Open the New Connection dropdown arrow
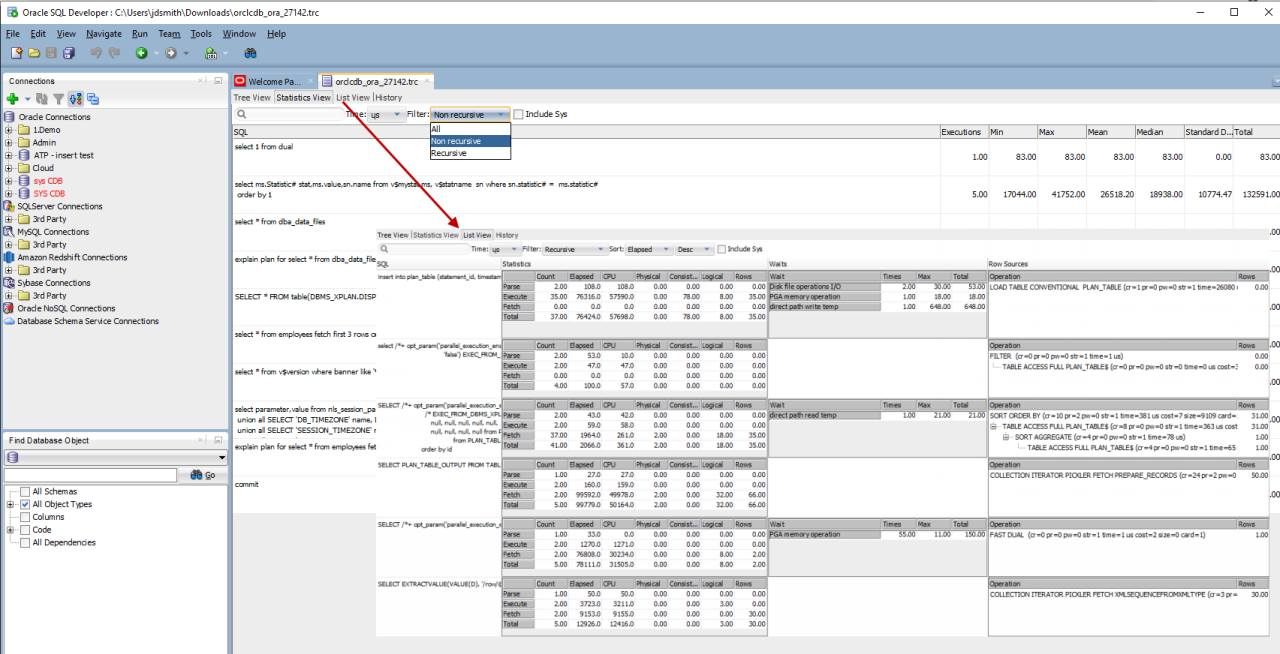1280x654 pixels. (28, 100)
